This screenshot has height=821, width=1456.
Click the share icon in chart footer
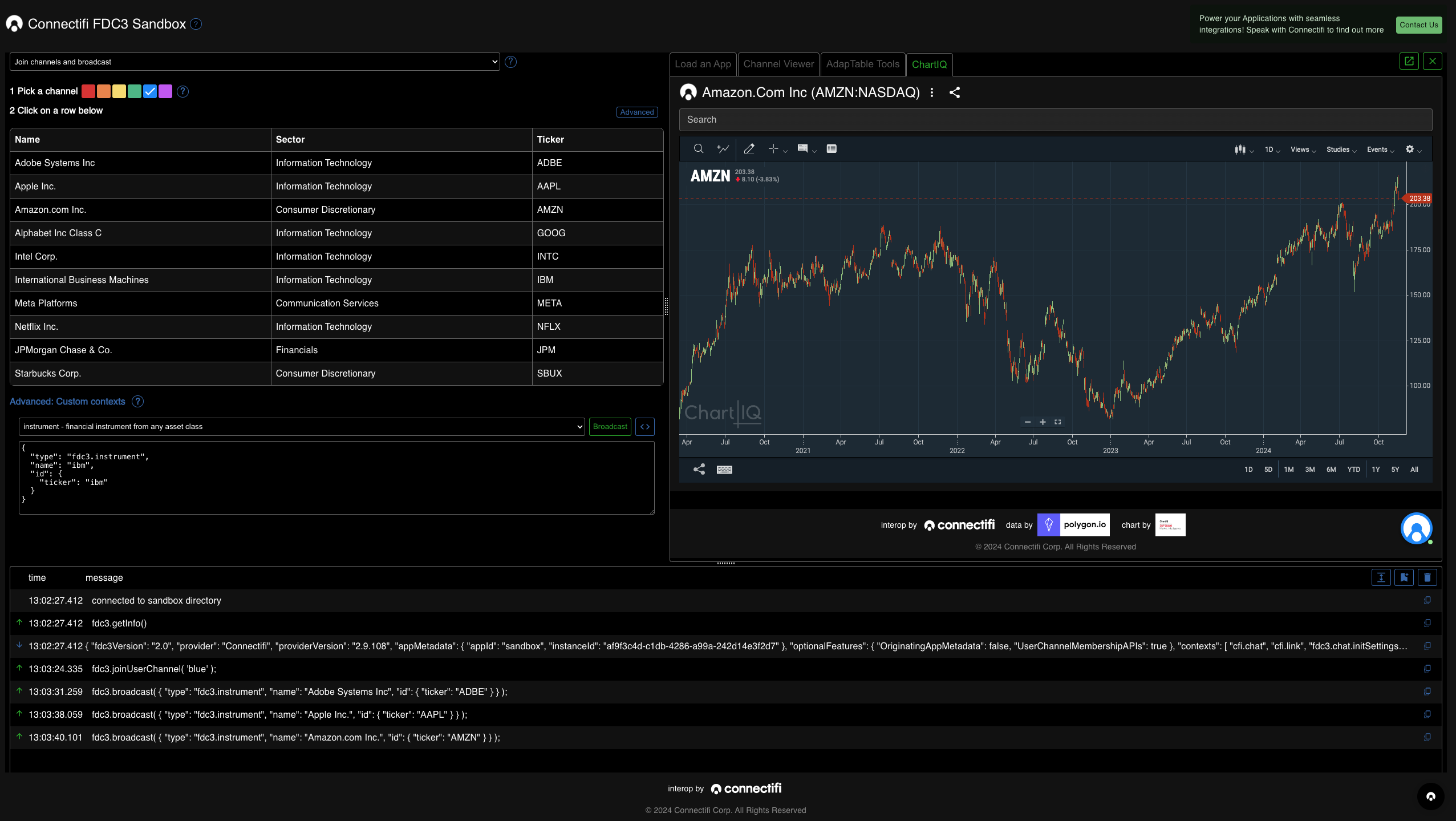point(699,470)
